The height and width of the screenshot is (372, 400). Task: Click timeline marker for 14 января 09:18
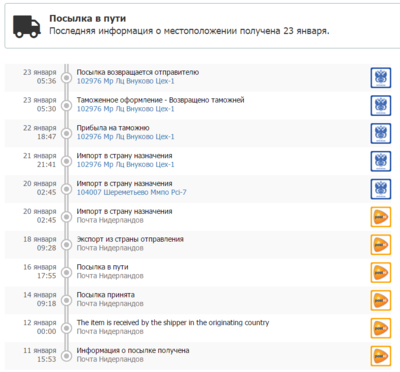click(x=67, y=300)
